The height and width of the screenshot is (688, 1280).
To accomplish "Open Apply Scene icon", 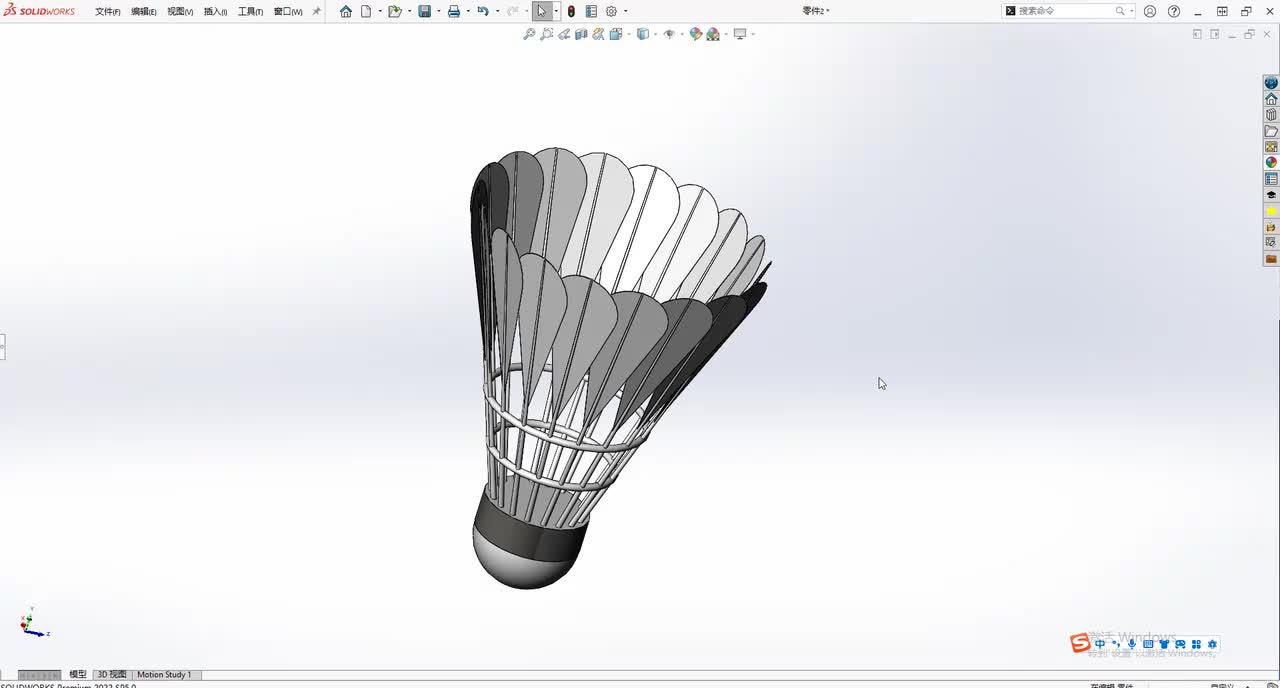I will (713, 34).
